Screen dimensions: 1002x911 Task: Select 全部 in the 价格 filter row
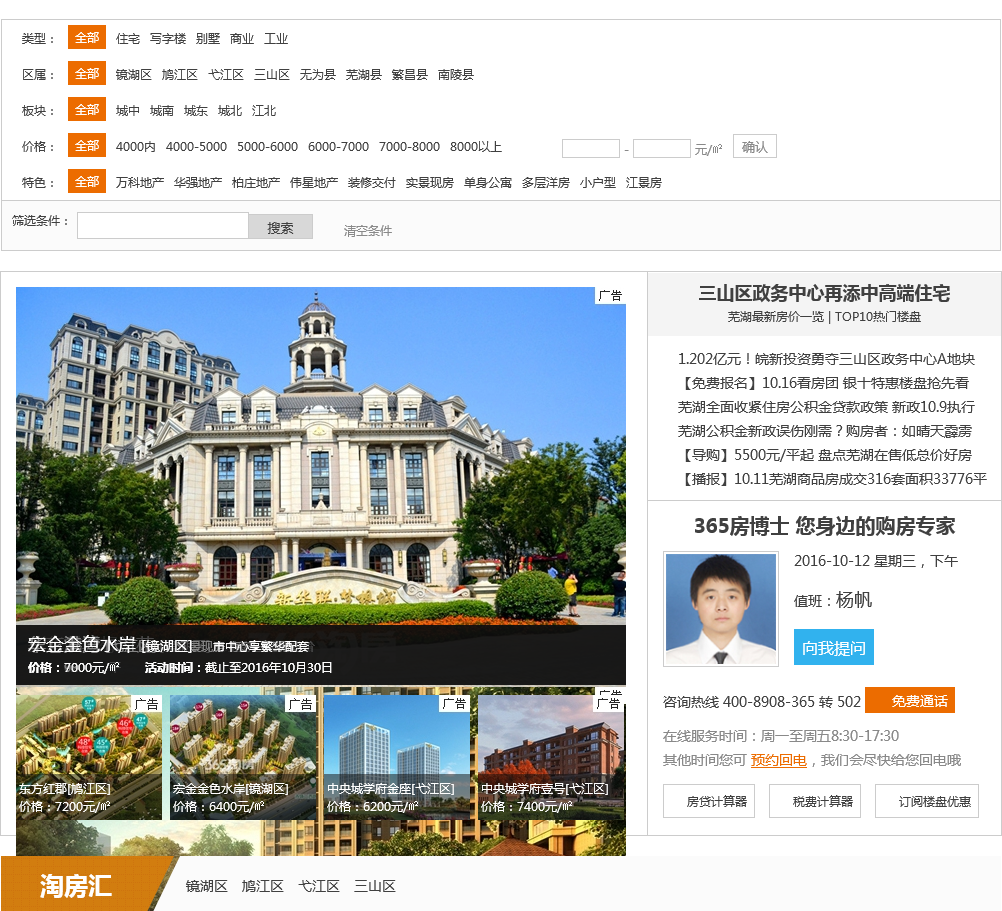click(x=87, y=146)
